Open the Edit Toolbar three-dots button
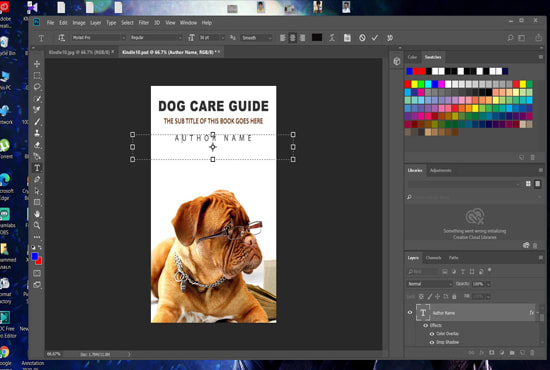Screen dimensions: 550x370 coord(37,237)
